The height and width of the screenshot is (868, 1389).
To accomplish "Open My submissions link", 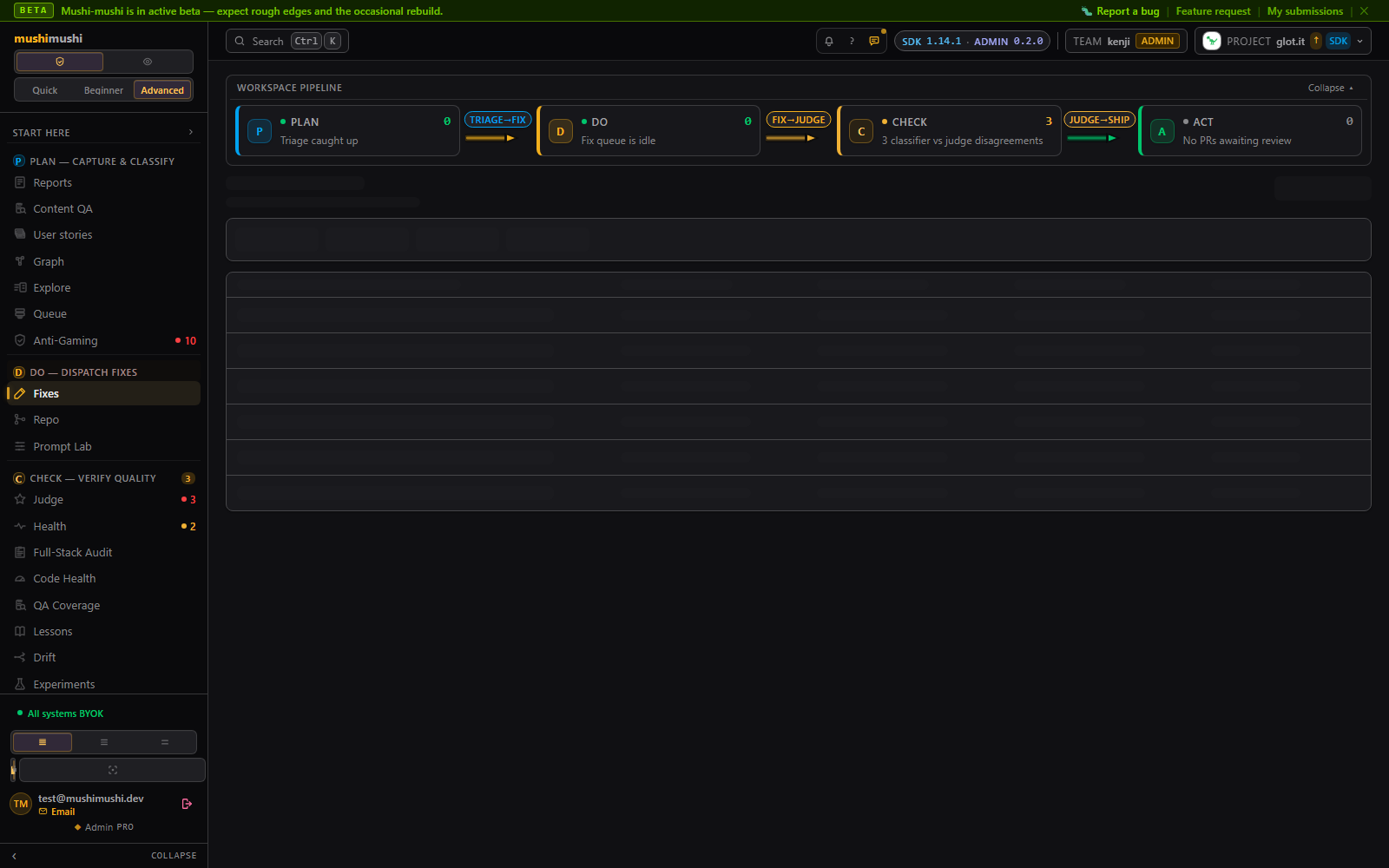I will point(1305,11).
